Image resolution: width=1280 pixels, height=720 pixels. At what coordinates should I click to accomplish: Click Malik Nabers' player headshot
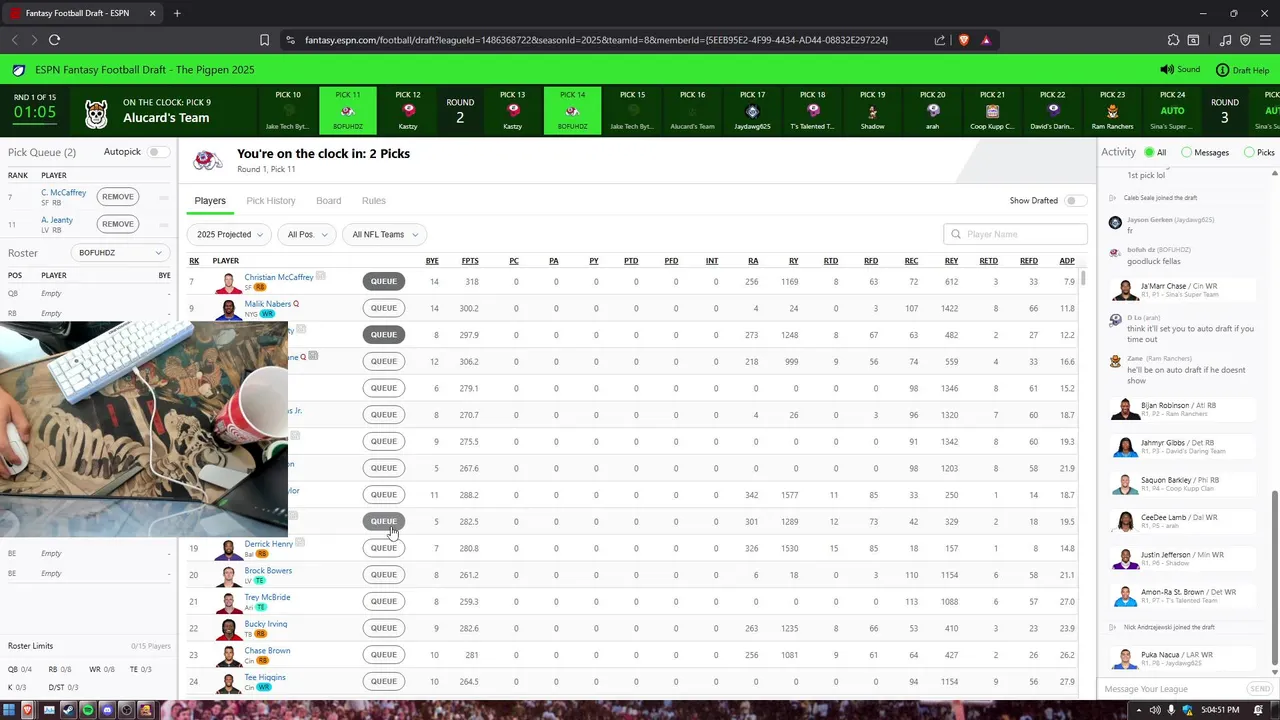pyautogui.click(x=229, y=309)
